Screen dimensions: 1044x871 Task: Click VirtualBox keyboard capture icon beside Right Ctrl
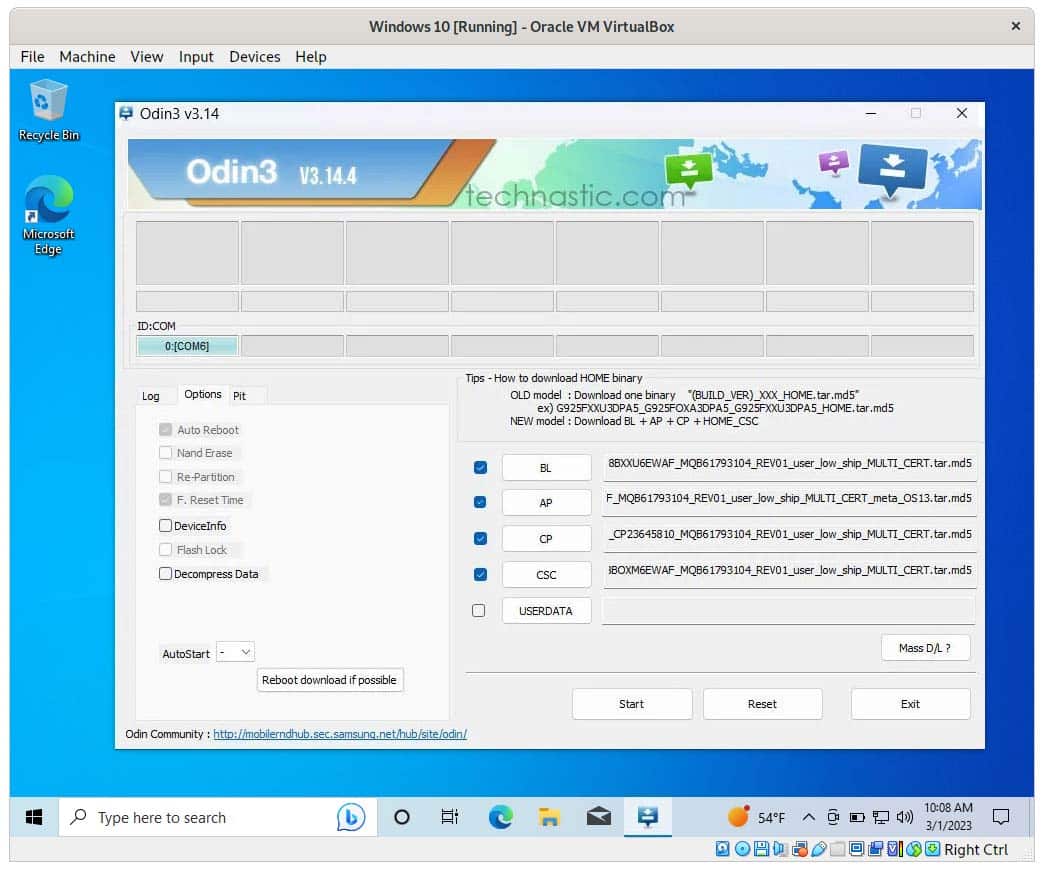933,849
